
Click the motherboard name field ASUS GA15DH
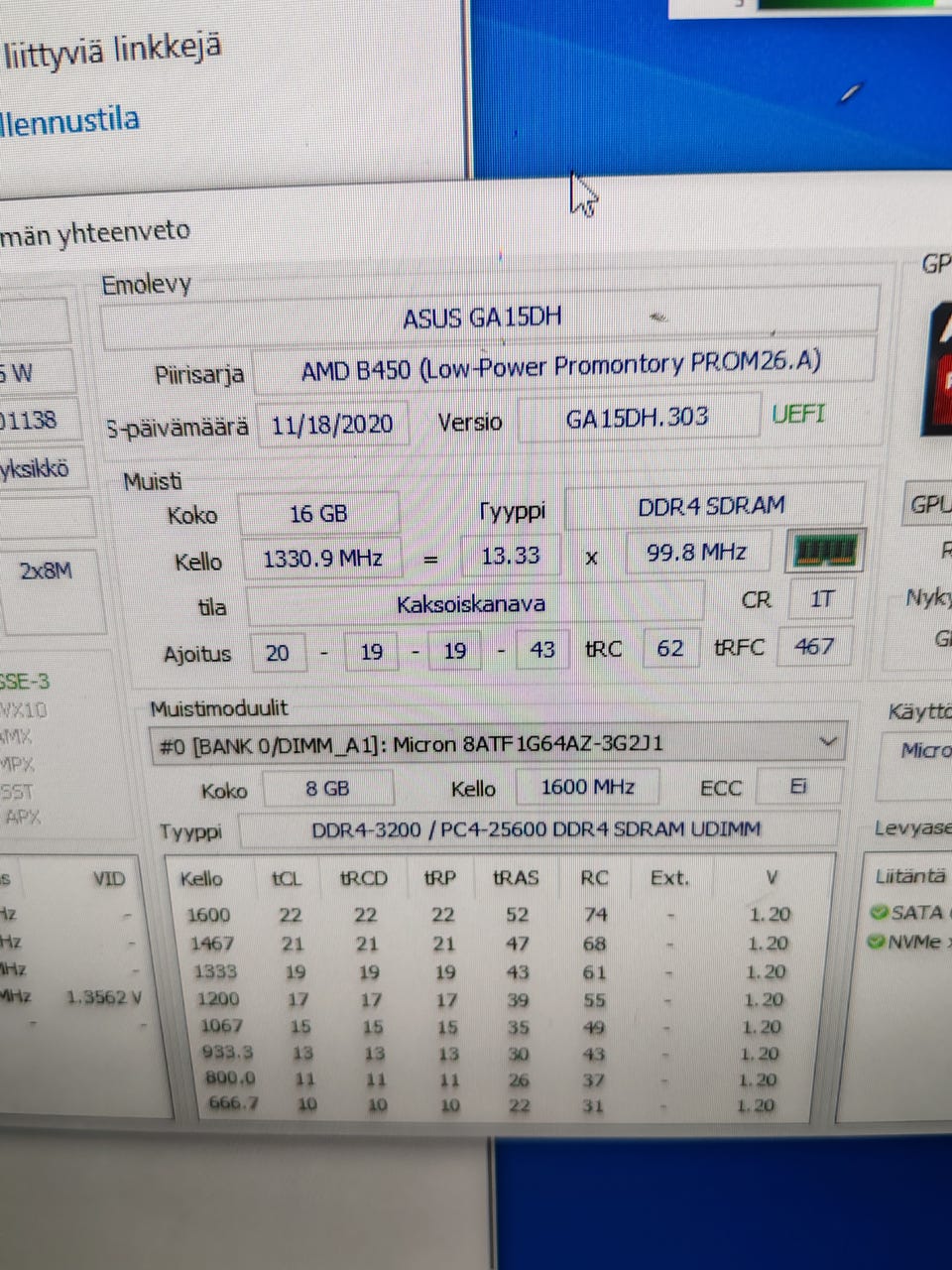[x=490, y=317]
